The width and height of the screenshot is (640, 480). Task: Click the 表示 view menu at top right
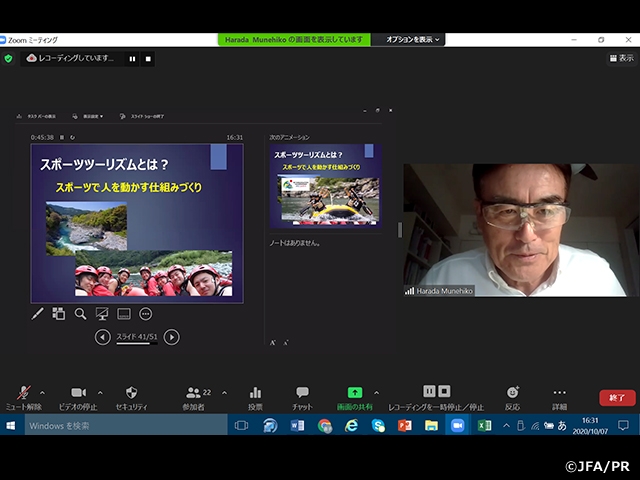point(620,58)
